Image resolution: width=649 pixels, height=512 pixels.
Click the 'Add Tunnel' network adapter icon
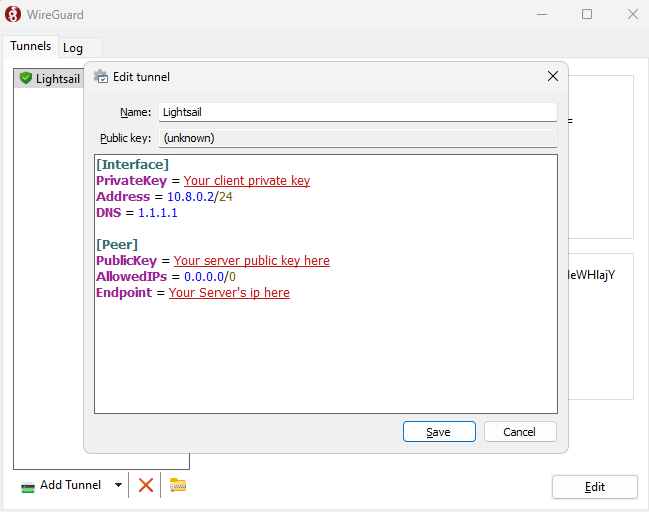tap(28, 487)
